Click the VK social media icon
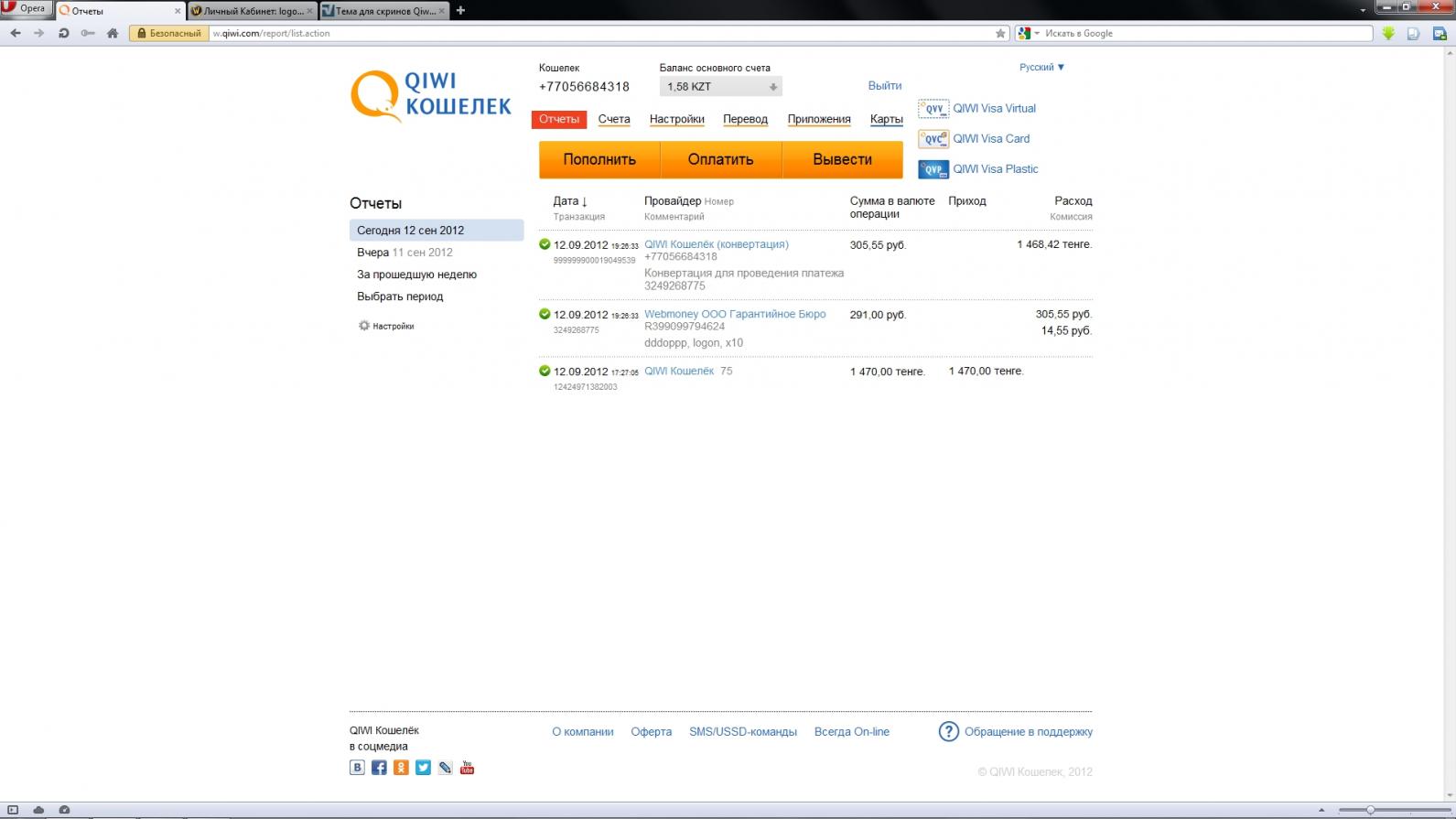Viewport: 1456px width, 819px height. [x=357, y=768]
